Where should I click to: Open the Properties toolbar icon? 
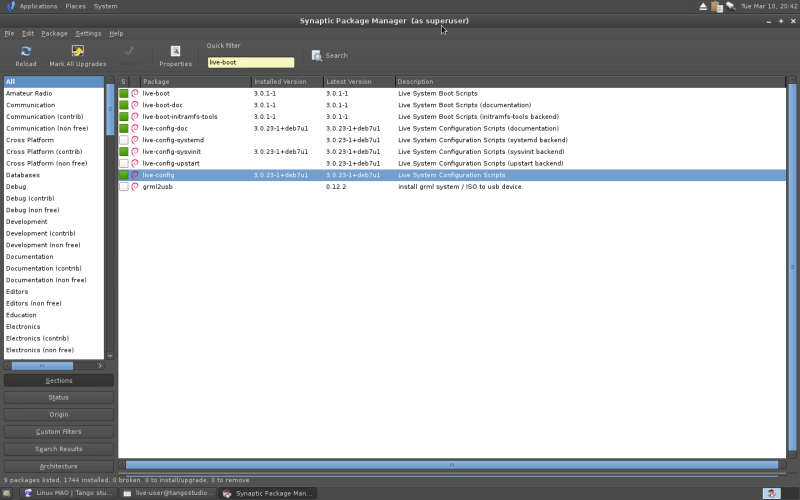pyautogui.click(x=176, y=51)
